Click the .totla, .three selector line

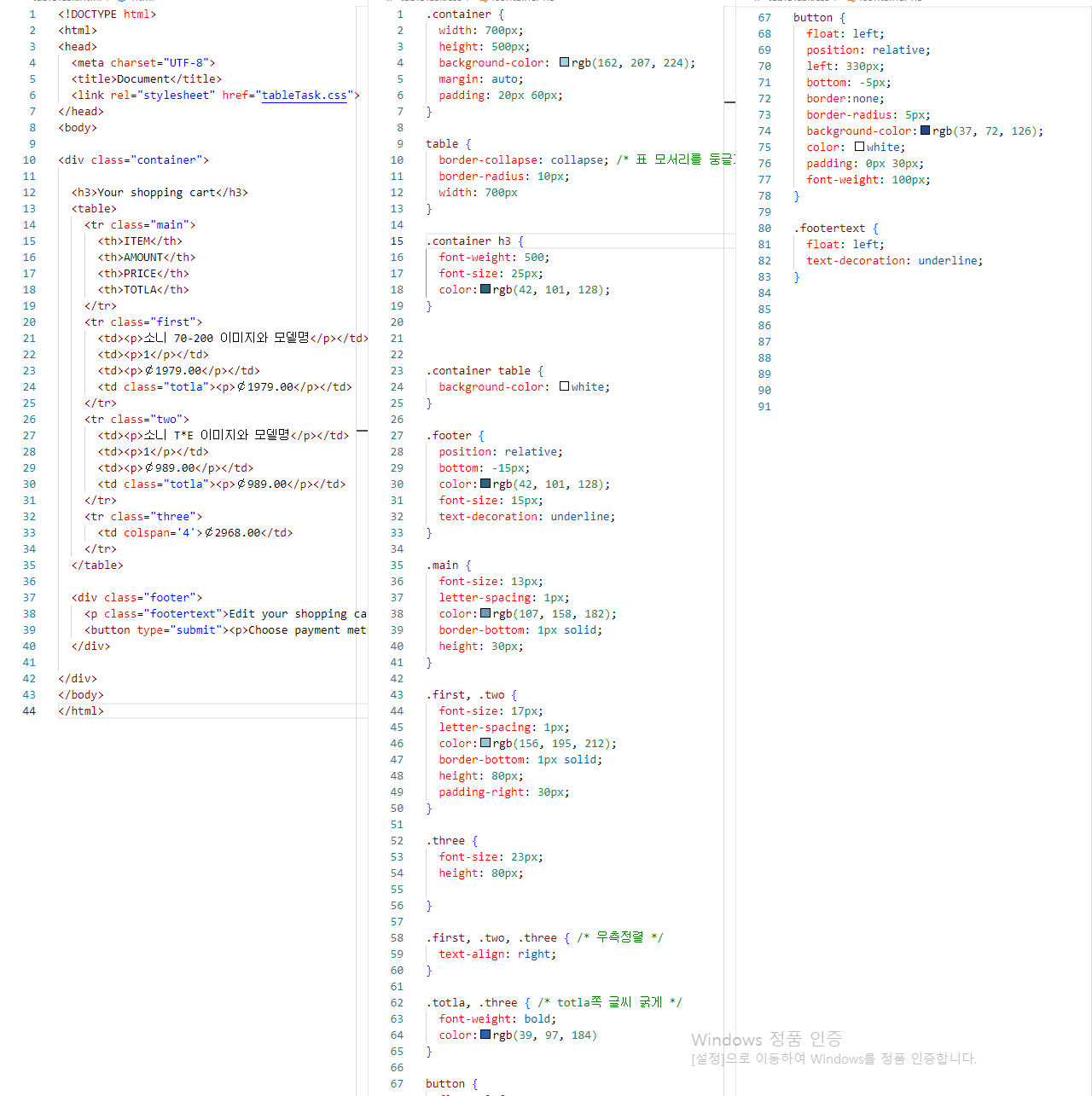pyautogui.click(x=478, y=1003)
